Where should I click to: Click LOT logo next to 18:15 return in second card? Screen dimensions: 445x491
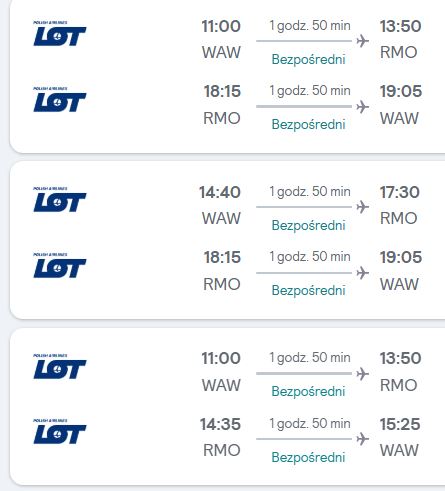(x=60, y=265)
